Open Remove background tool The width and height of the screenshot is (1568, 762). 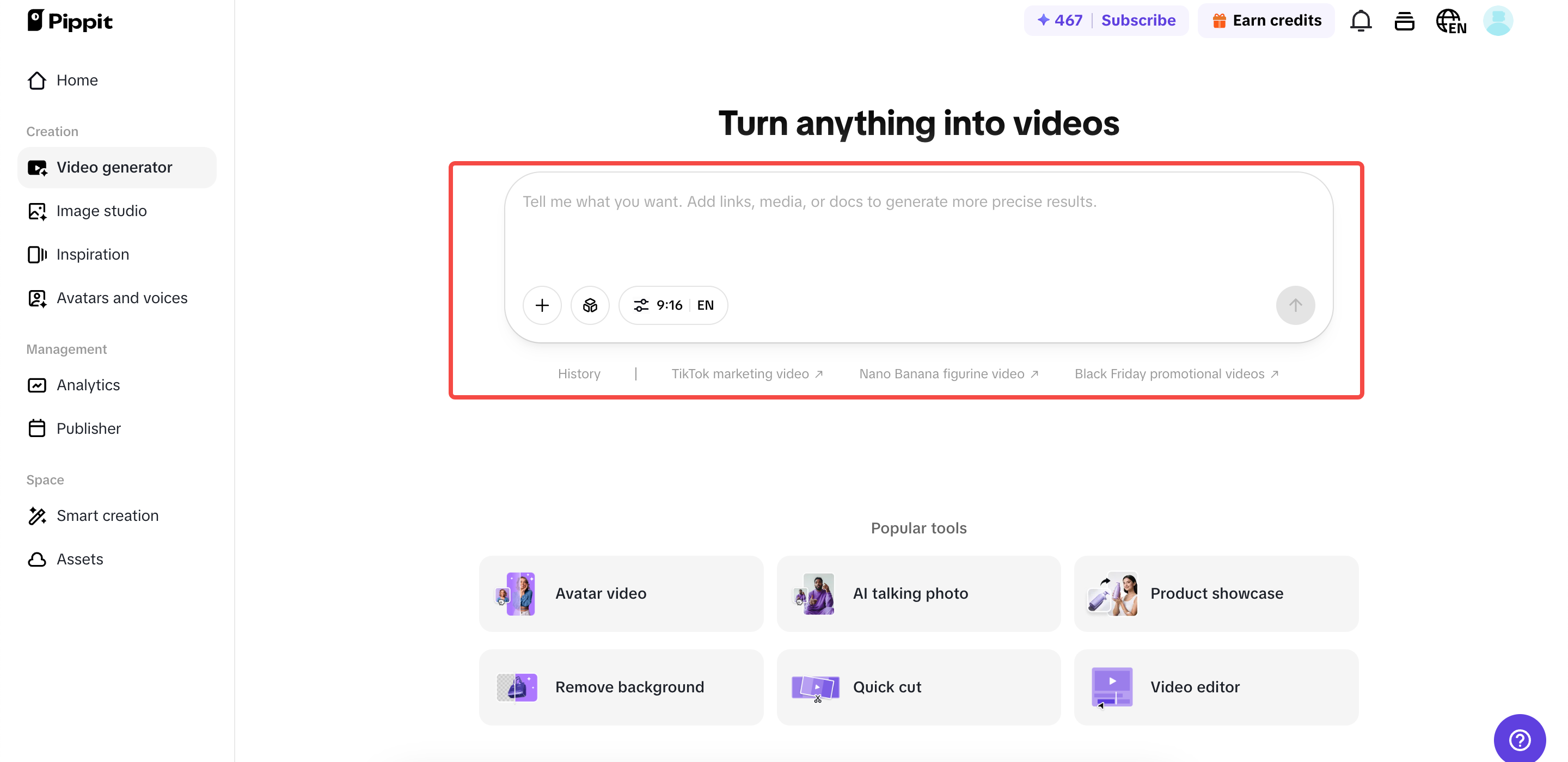click(x=621, y=687)
